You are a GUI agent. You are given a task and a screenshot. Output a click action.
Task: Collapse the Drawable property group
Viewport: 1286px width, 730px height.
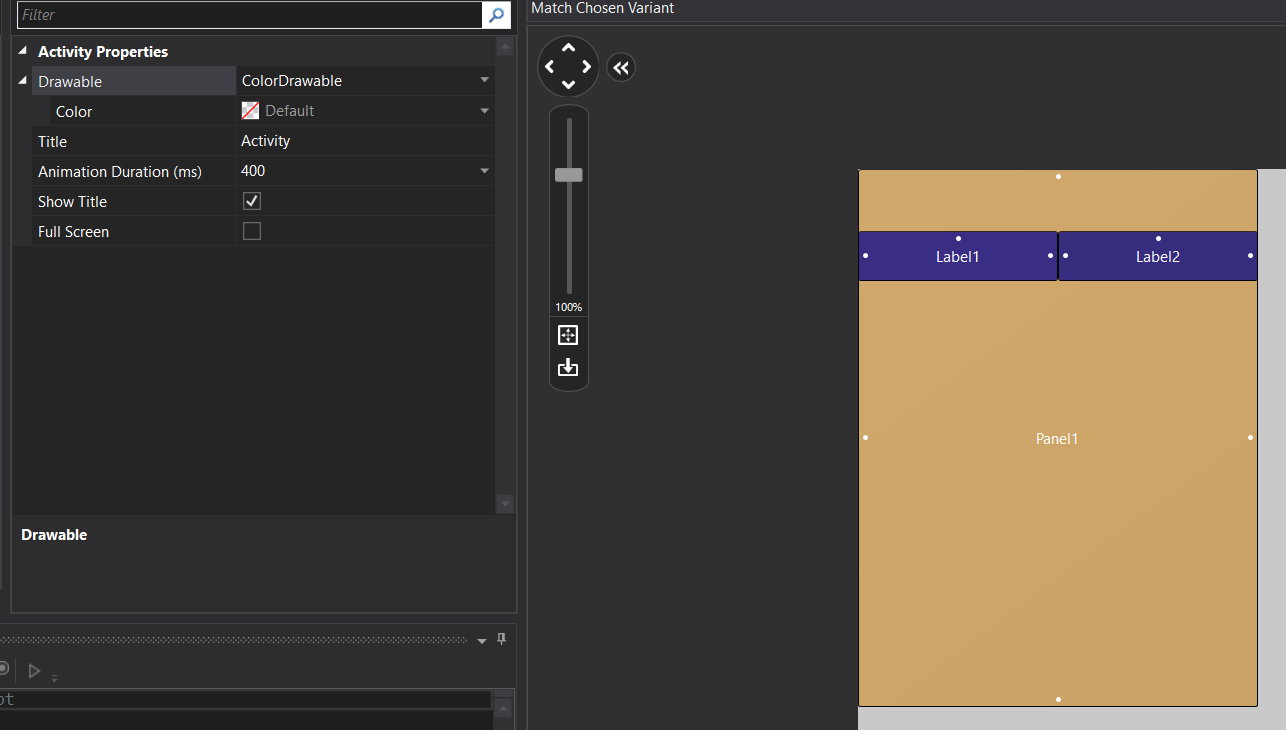pyautogui.click(x=22, y=81)
